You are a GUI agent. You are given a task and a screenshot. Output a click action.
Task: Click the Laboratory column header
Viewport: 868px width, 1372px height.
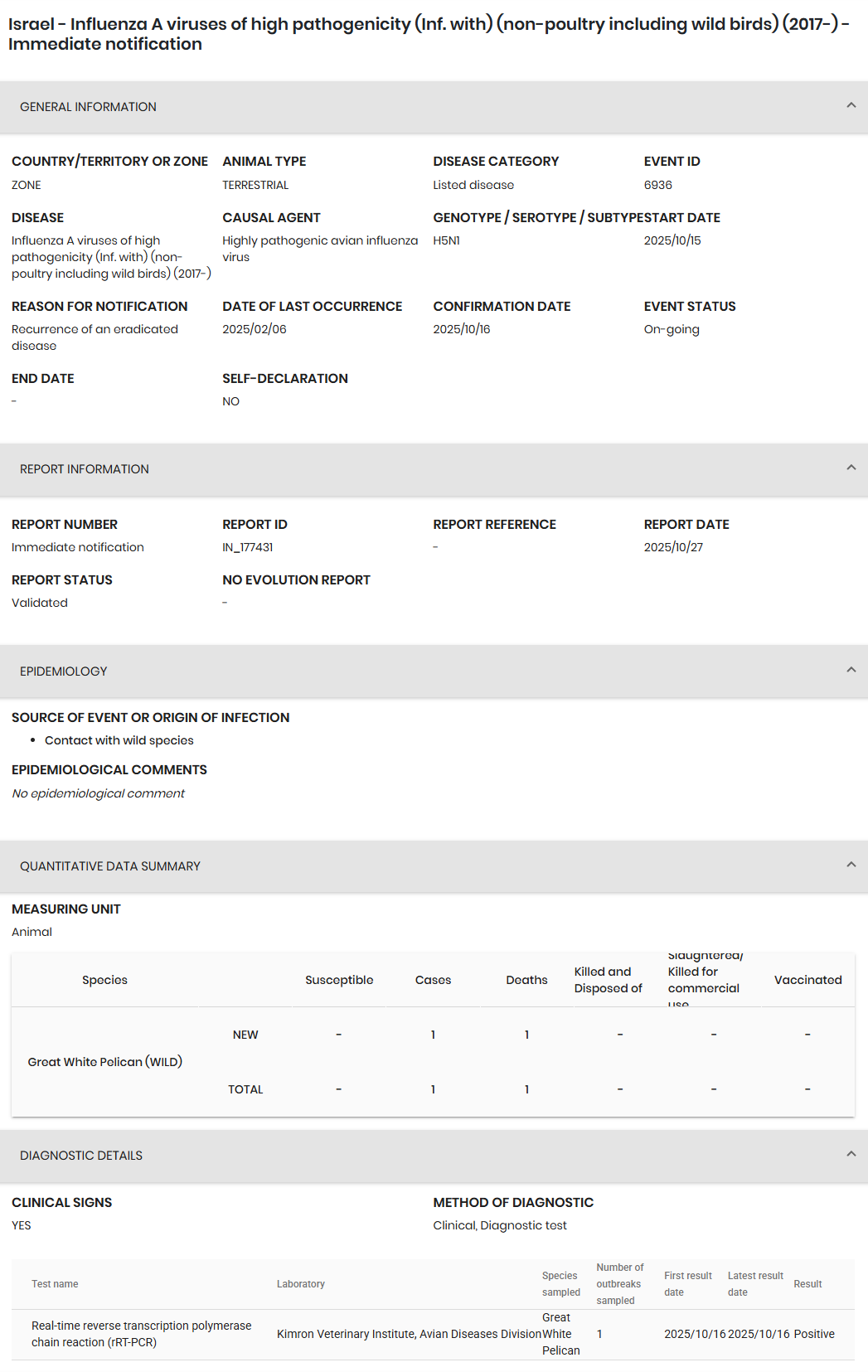coord(301,1284)
